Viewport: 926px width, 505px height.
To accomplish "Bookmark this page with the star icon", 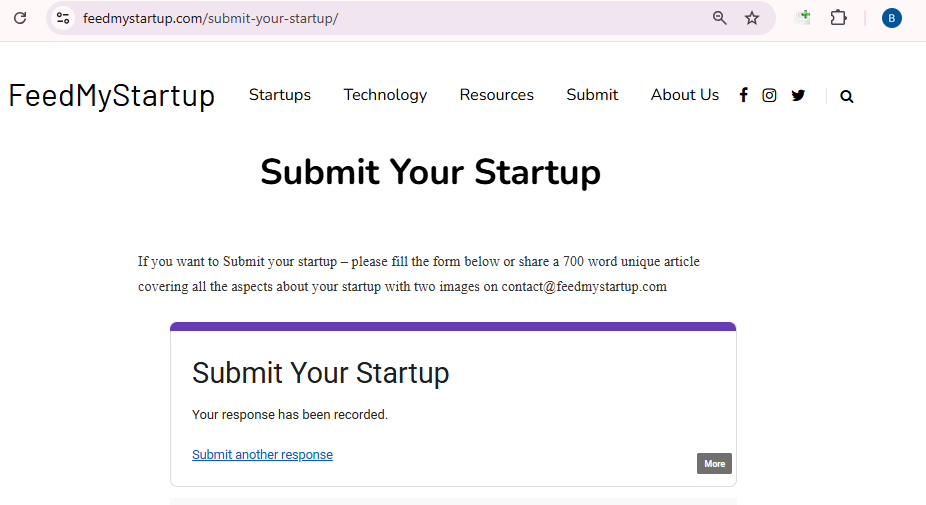I will (752, 18).
